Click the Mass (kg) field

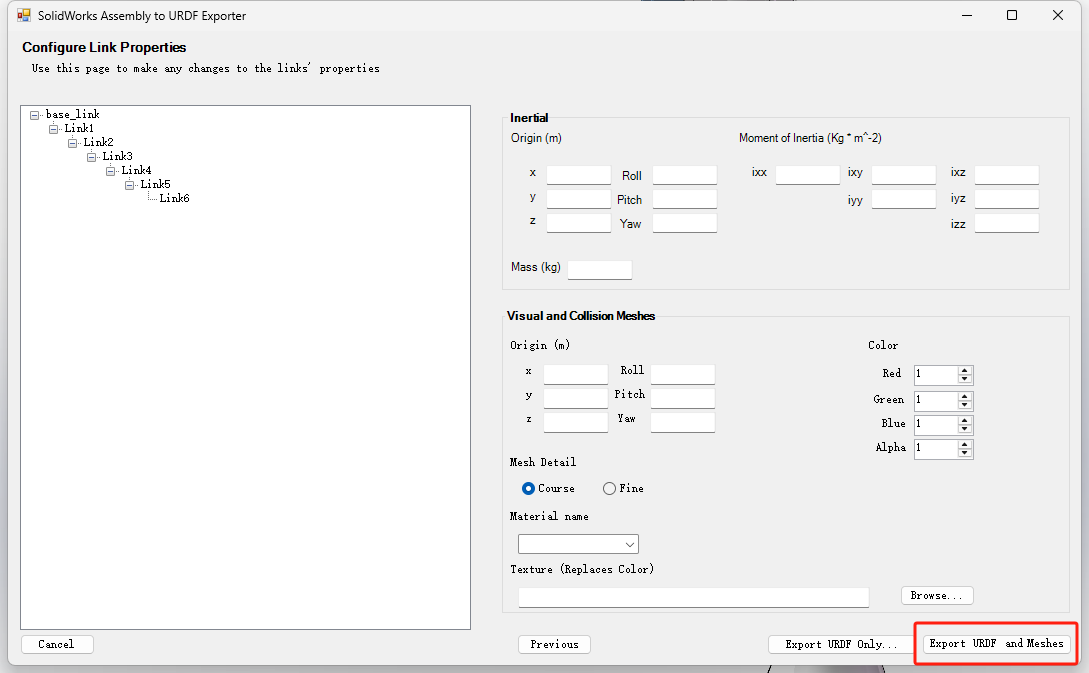[x=600, y=270]
